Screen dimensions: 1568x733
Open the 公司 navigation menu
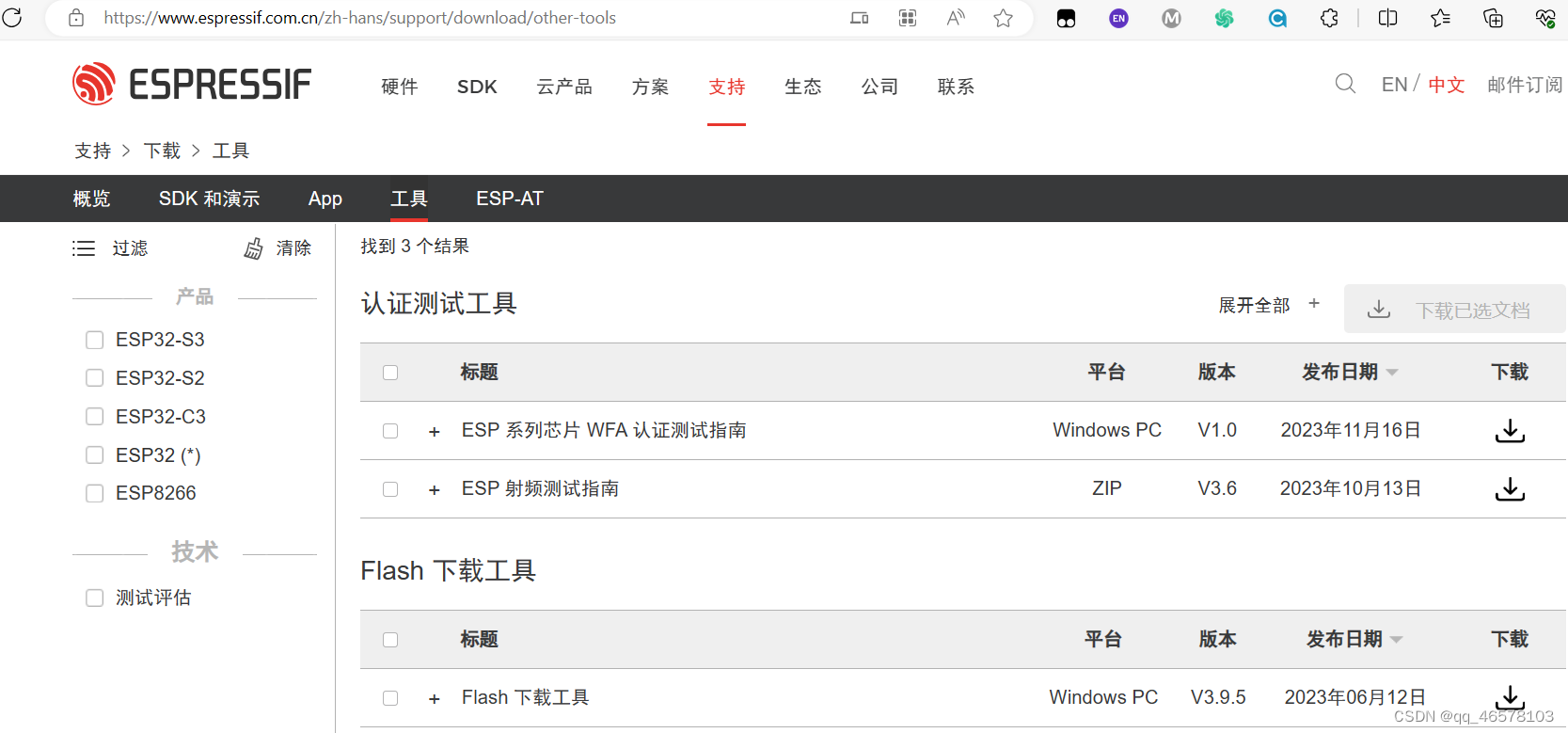(879, 87)
